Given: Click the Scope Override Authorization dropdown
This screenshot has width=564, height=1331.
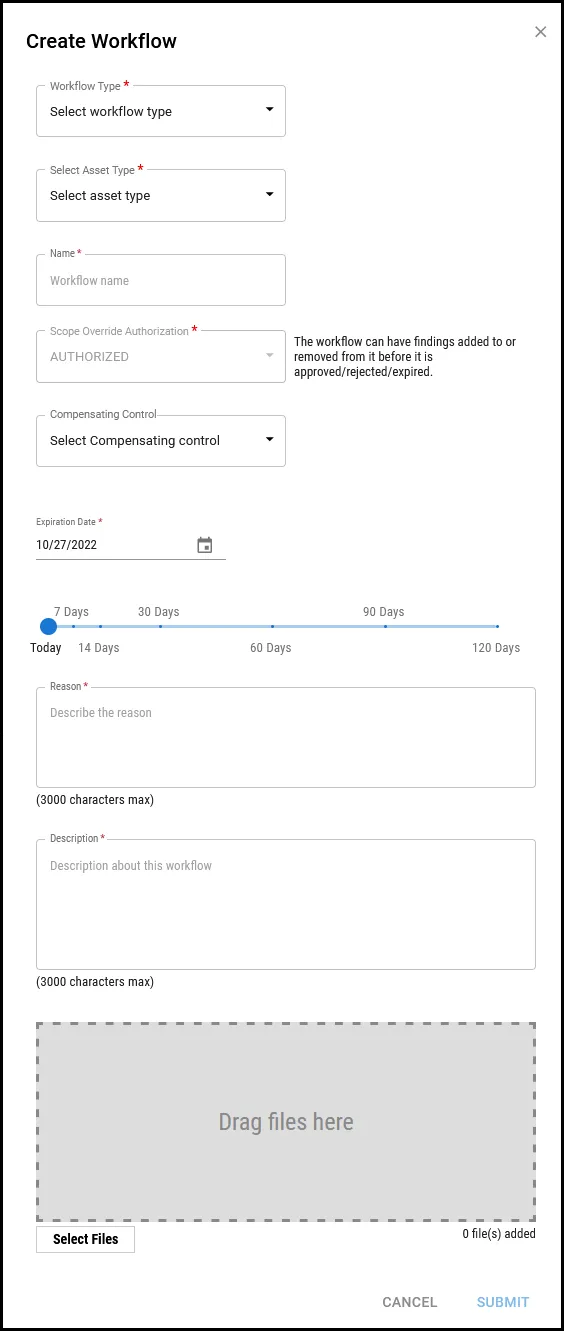Looking at the screenshot, I should [161, 356].
